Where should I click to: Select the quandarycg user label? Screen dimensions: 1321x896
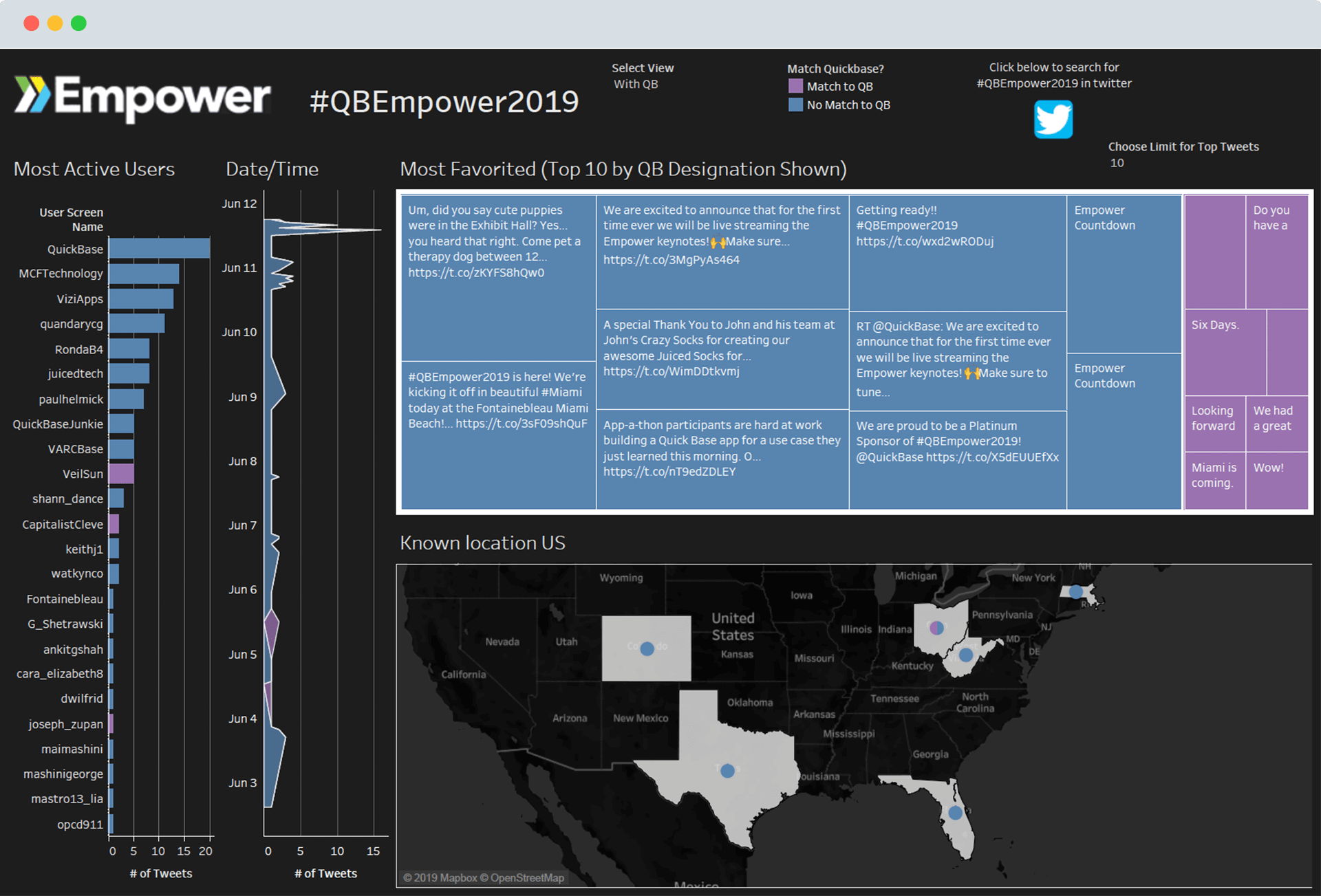pos(72,324)
